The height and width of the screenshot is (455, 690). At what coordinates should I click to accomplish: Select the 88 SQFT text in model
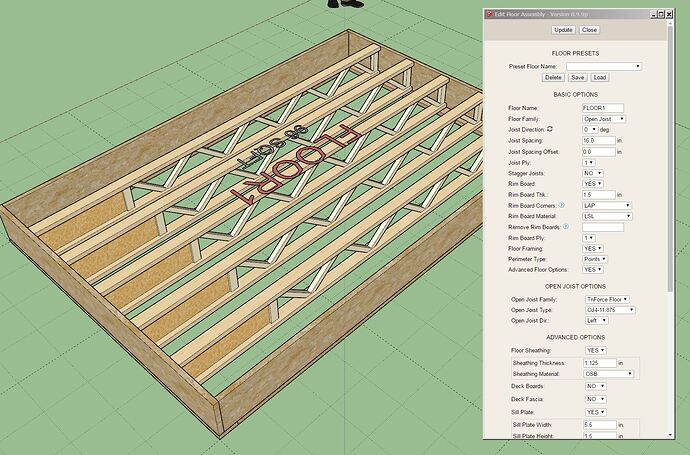[271, 147]
